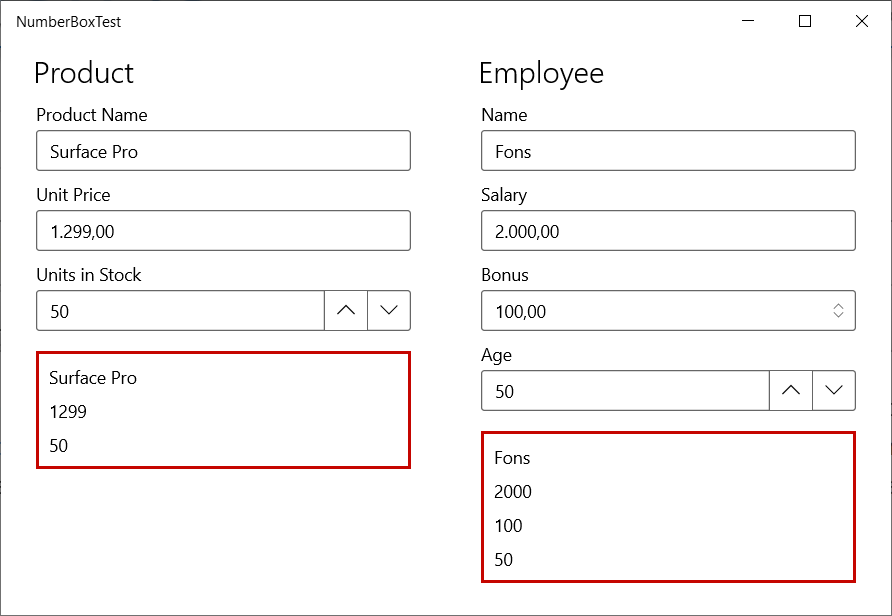Viewport: 892px width, 616px height.
Task: Click into the Unit Price number box
Action: (223, 230)
